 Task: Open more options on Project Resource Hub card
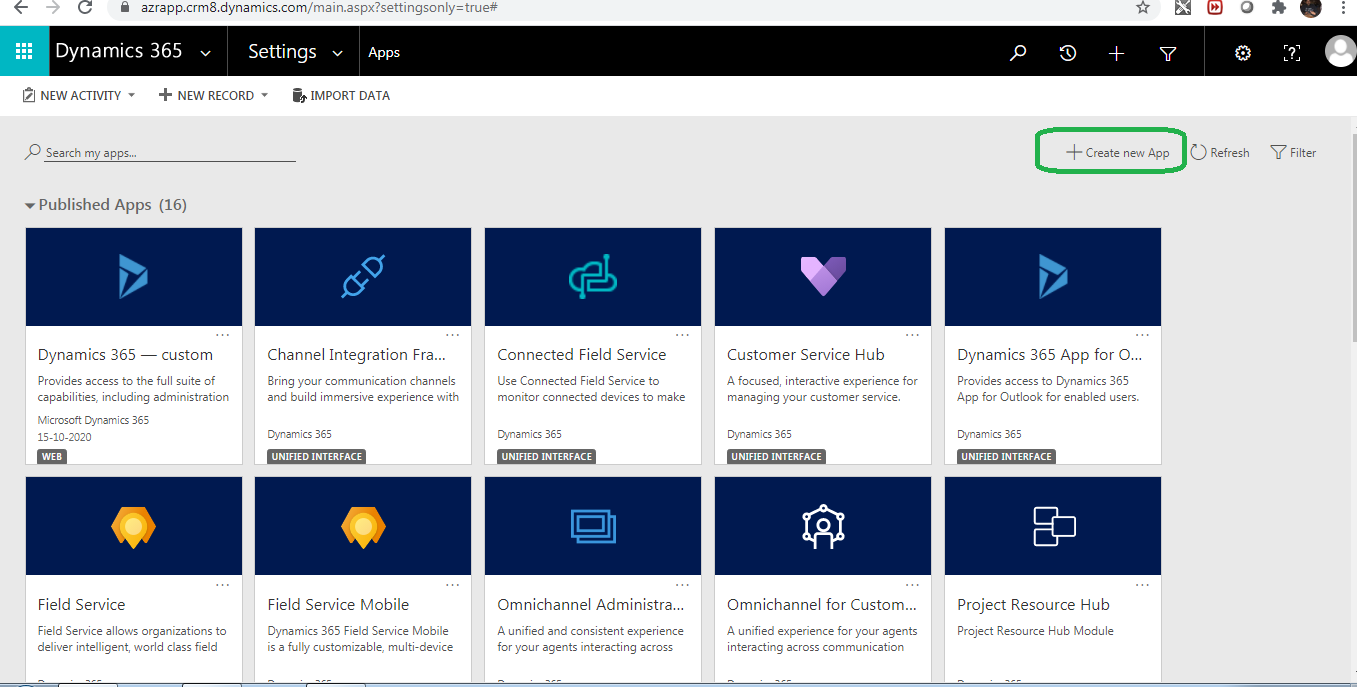coord(1143,584)
